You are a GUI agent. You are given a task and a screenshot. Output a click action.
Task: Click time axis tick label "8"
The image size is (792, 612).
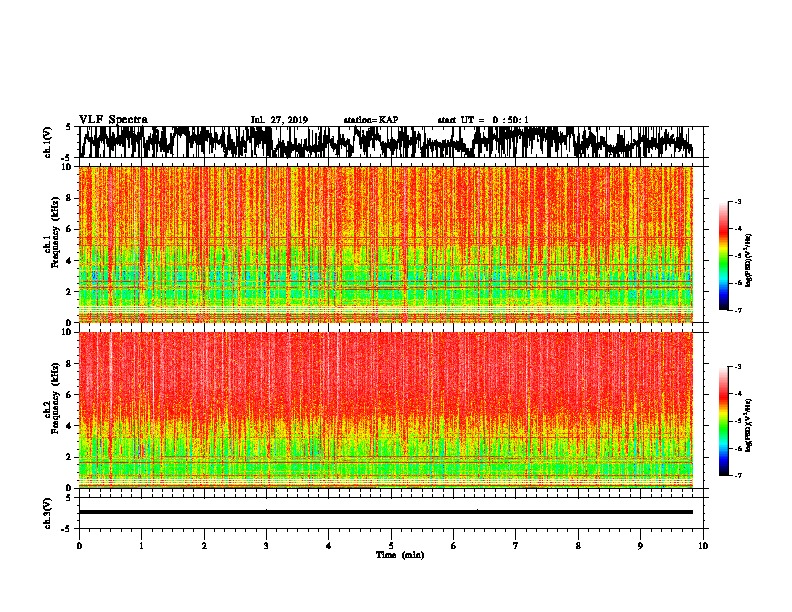[x=578, y=546]
